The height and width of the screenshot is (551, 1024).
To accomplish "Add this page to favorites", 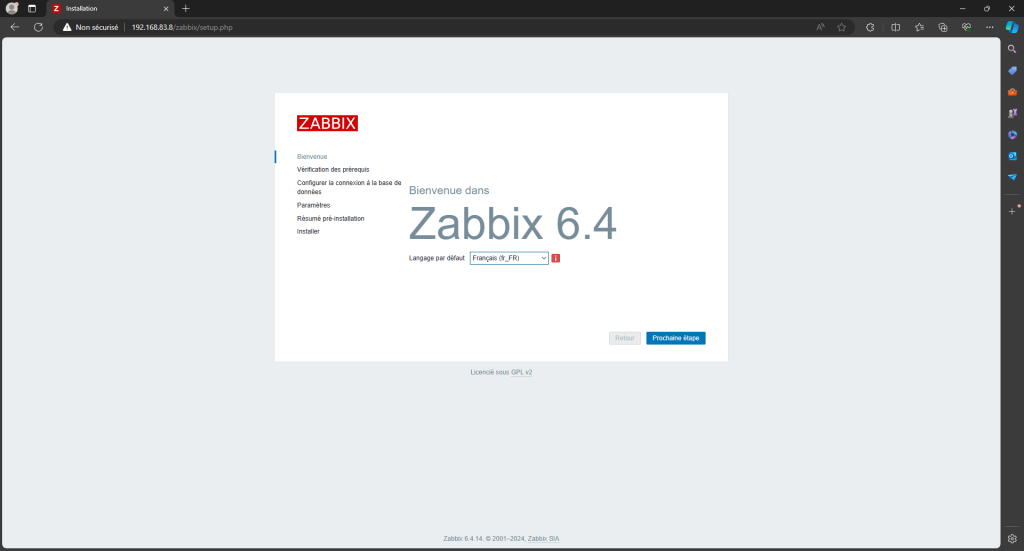I will coord(842,27).
